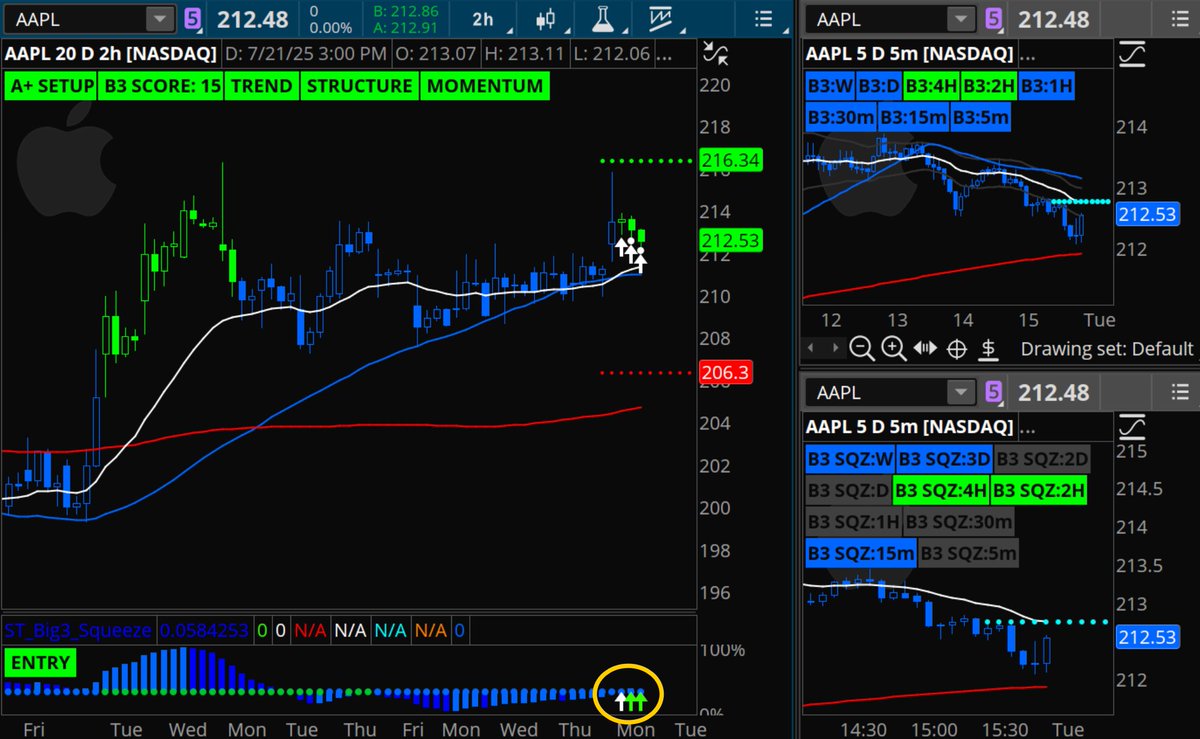Click the AAPL symbol field in lower-right chart

point(878,392)
